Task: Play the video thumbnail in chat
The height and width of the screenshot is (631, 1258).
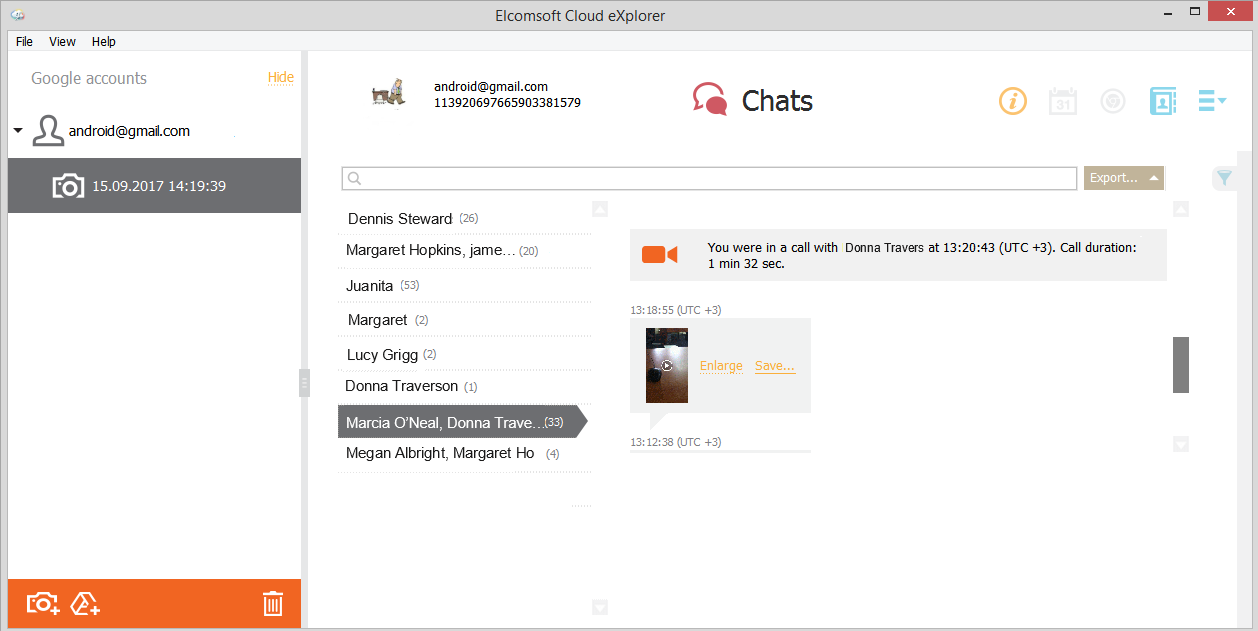Action: pos(667,365)
